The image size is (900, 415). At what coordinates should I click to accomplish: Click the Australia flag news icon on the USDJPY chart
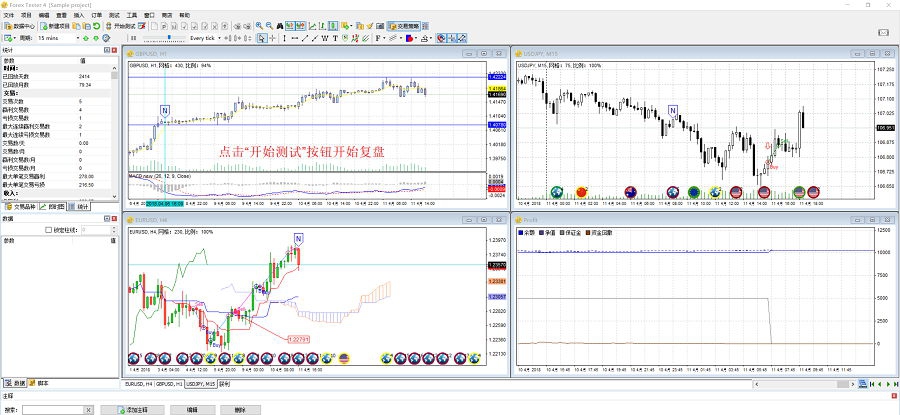pos(631,192)
